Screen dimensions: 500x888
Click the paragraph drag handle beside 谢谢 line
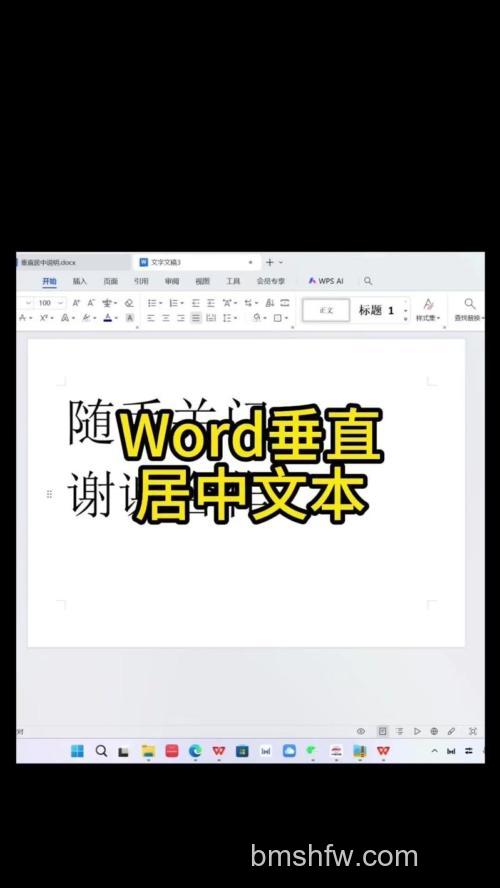49,494
